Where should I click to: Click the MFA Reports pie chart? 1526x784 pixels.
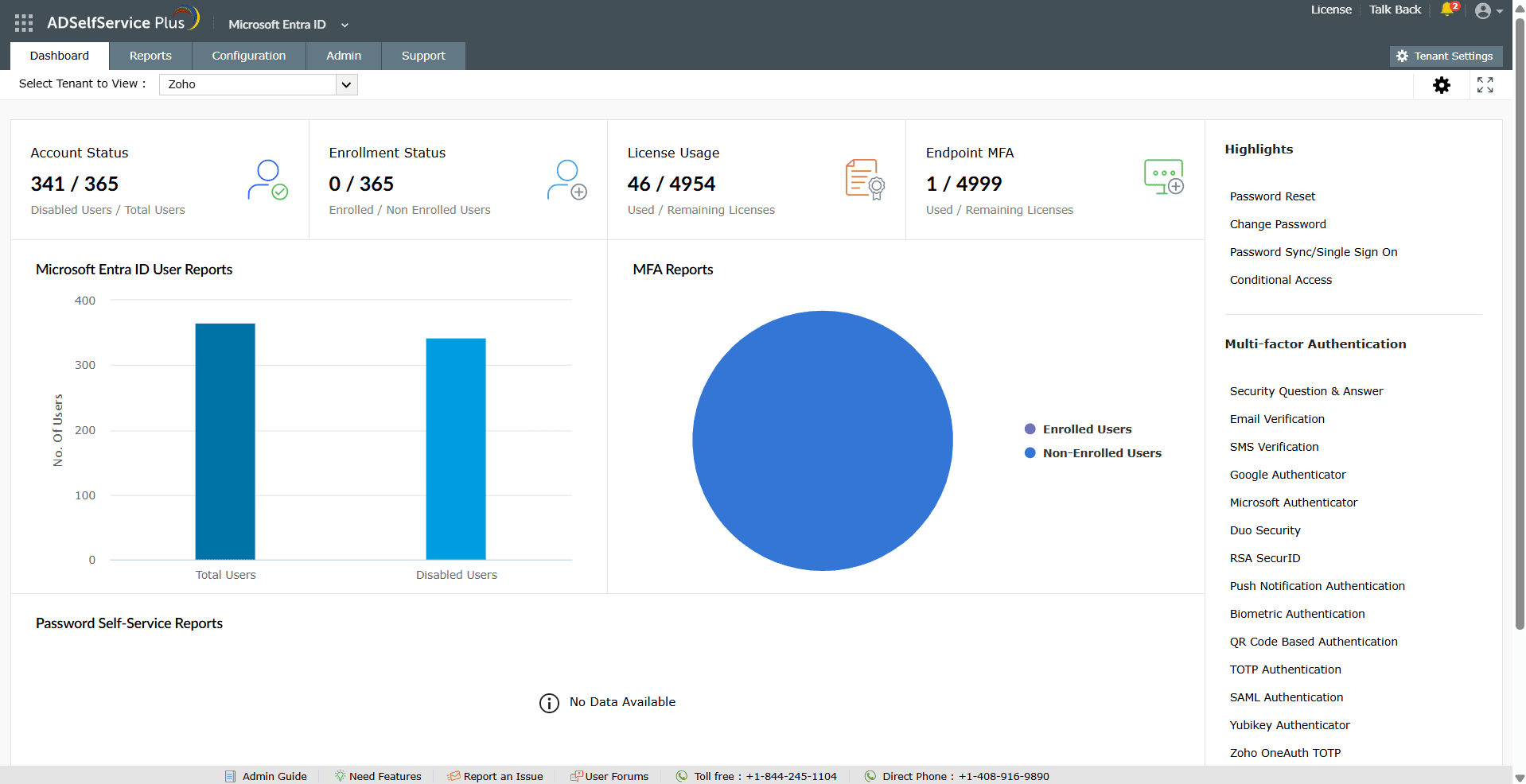(x=823, y=441)
